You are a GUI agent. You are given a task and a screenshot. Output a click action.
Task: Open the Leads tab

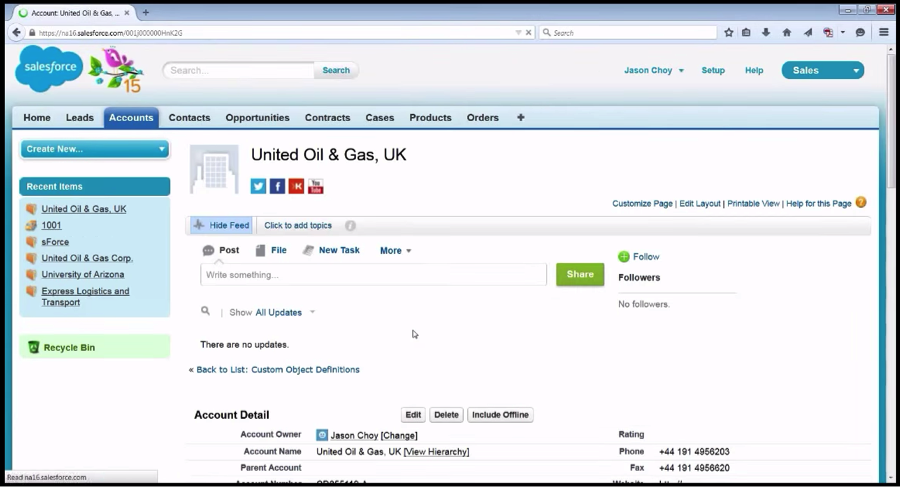[x=79, y=117]
